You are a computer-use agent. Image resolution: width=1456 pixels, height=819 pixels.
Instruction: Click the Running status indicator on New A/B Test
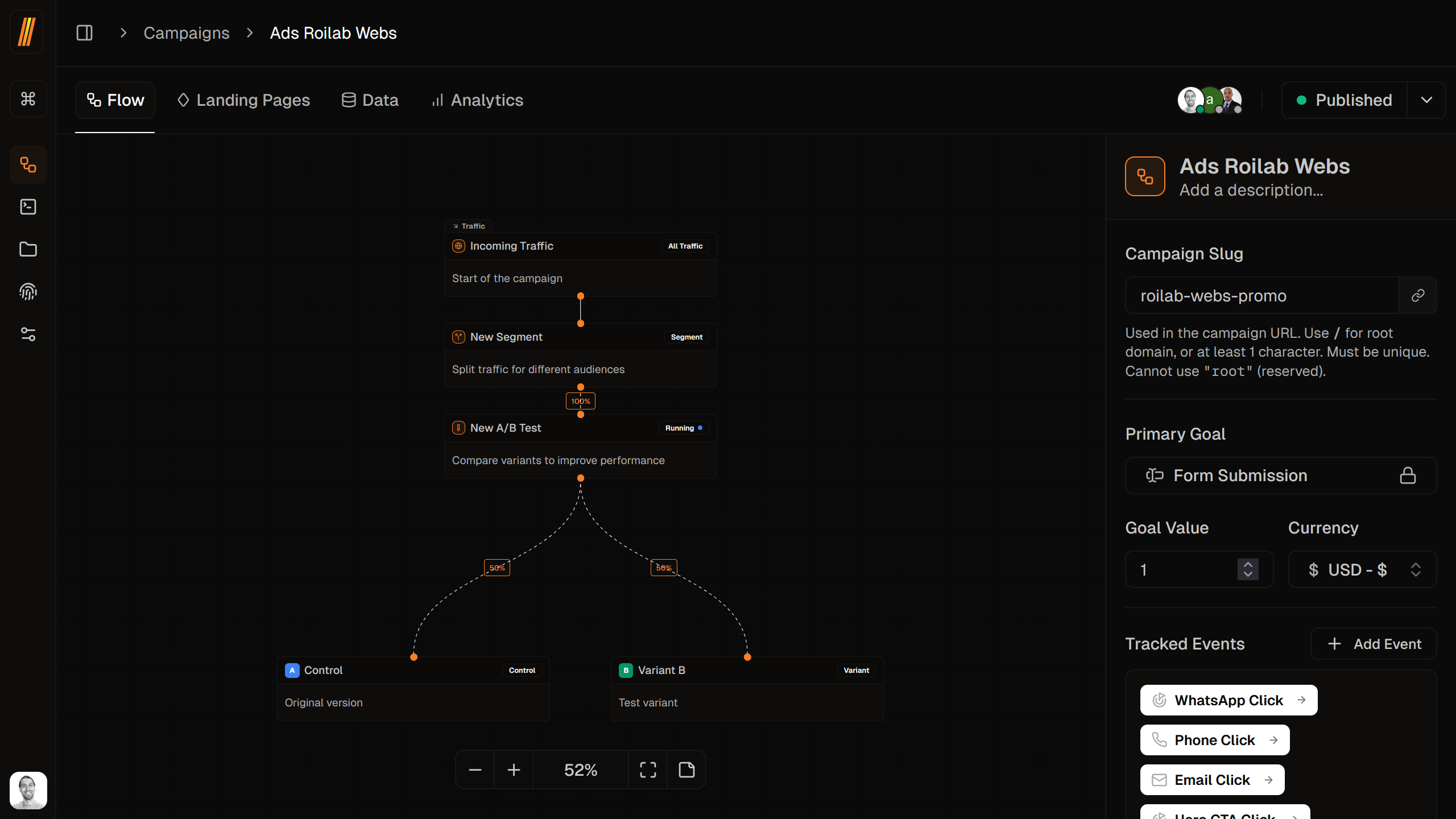tap(683, 428)
